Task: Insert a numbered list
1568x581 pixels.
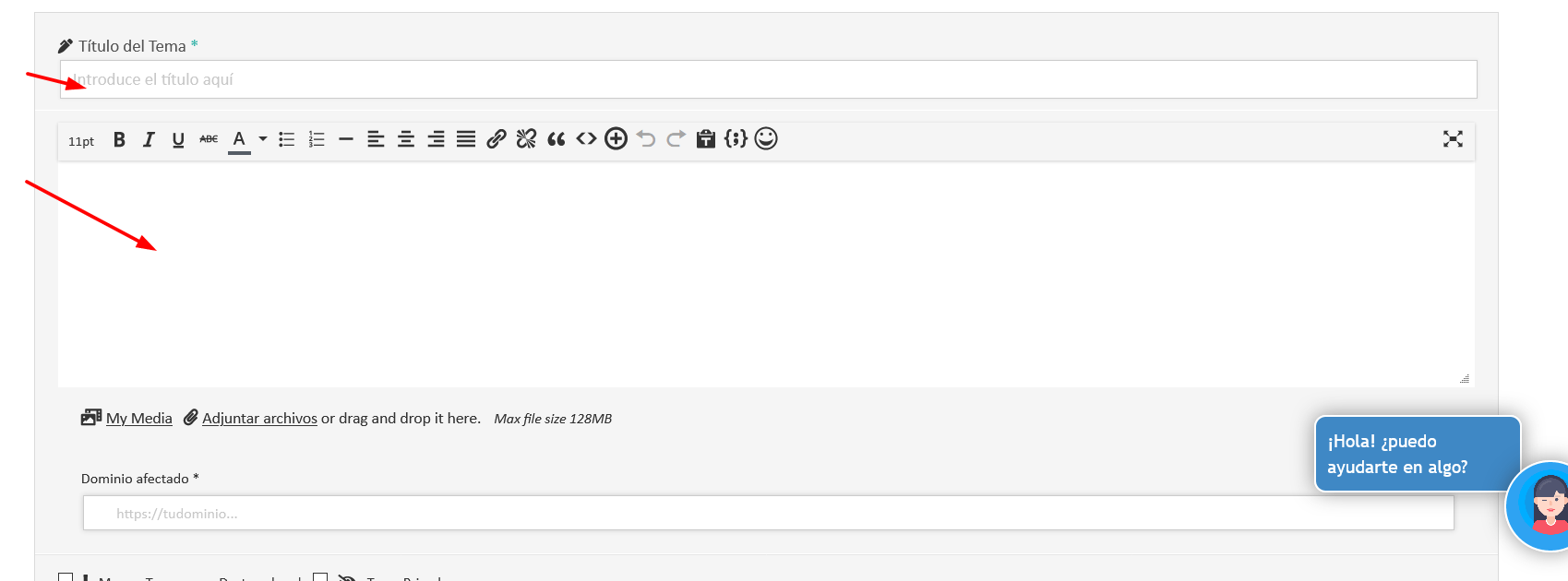Action: pos(317,139)
